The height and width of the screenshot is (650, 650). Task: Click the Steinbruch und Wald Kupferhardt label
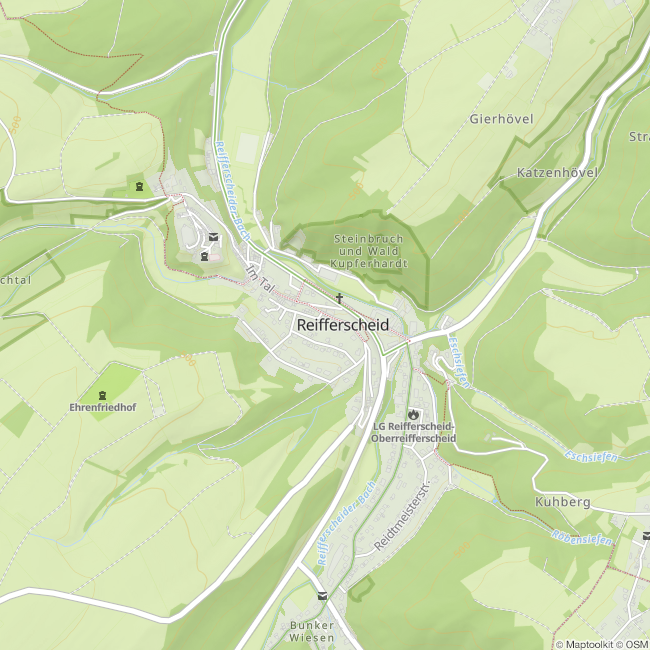(369, 251)
